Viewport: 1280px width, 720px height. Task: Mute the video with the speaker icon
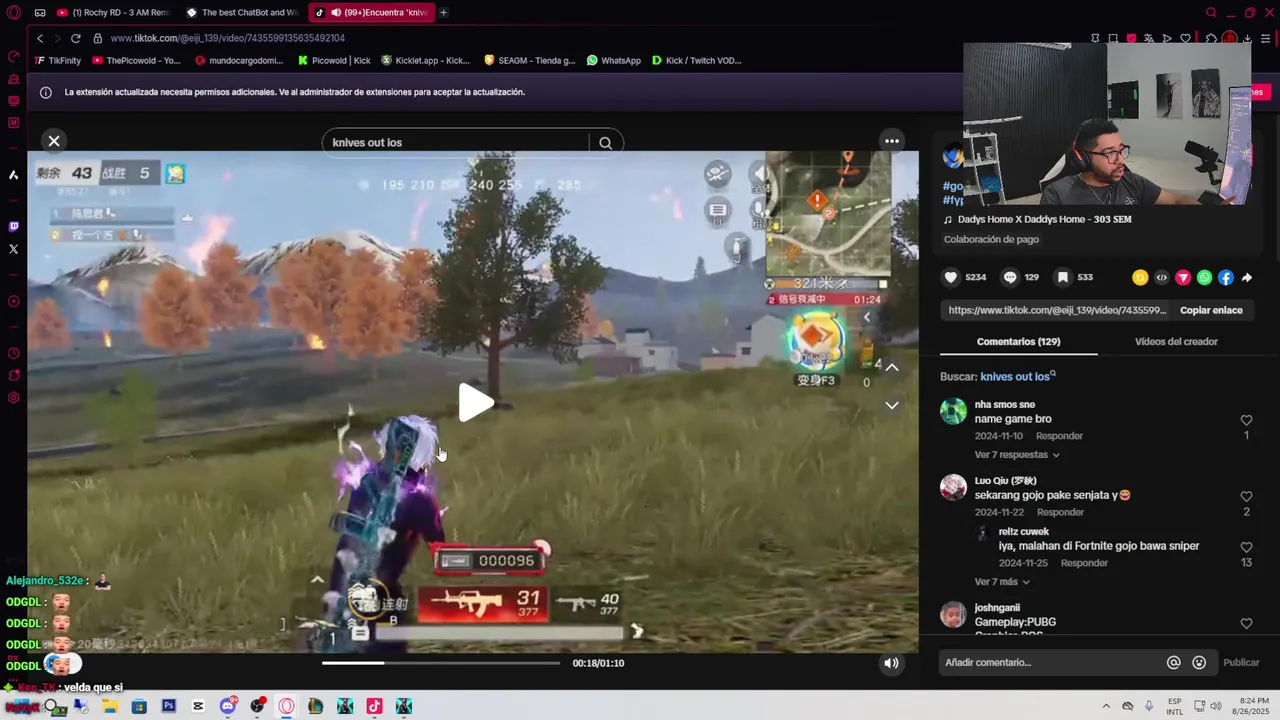coord(891,663)
